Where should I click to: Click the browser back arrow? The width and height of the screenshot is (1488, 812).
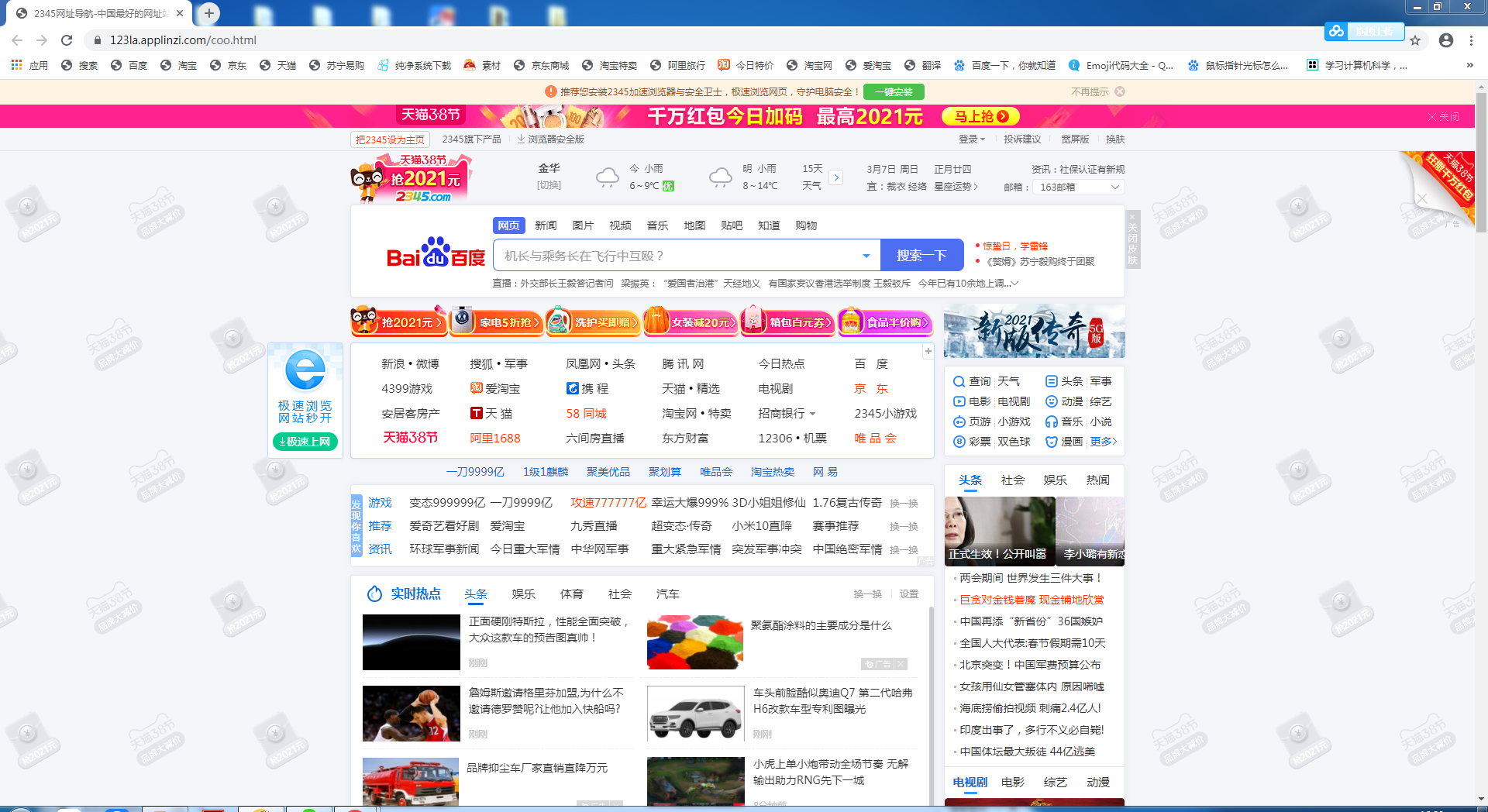pos(17,40)
